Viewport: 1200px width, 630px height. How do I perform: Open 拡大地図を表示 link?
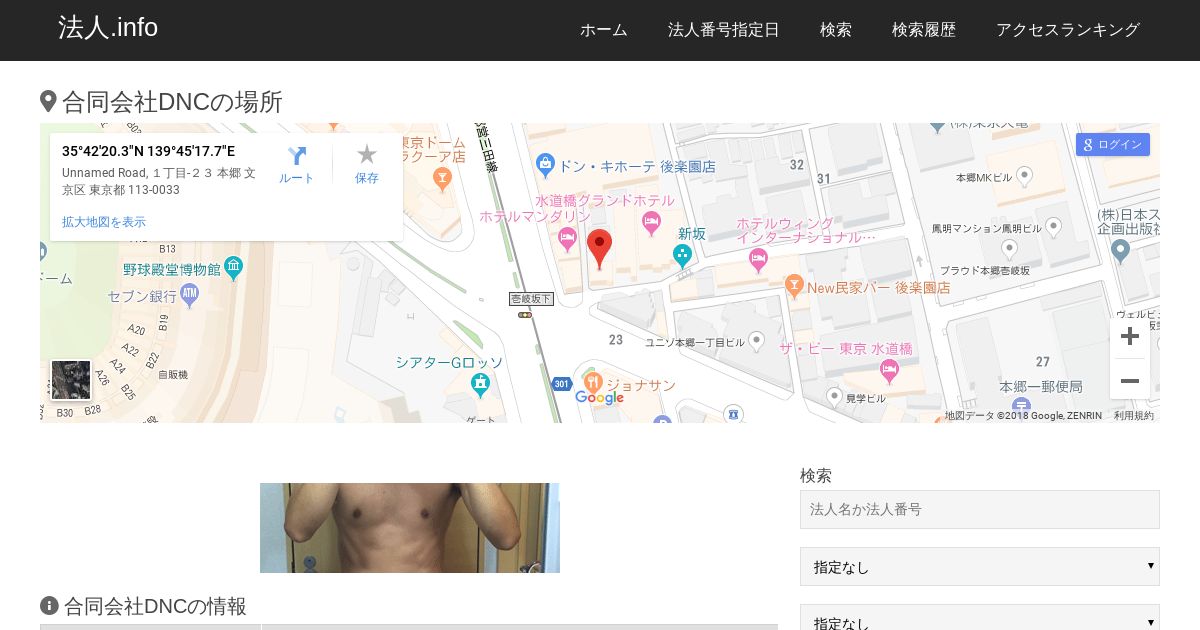pyautogui.click(x=104, y=222)
